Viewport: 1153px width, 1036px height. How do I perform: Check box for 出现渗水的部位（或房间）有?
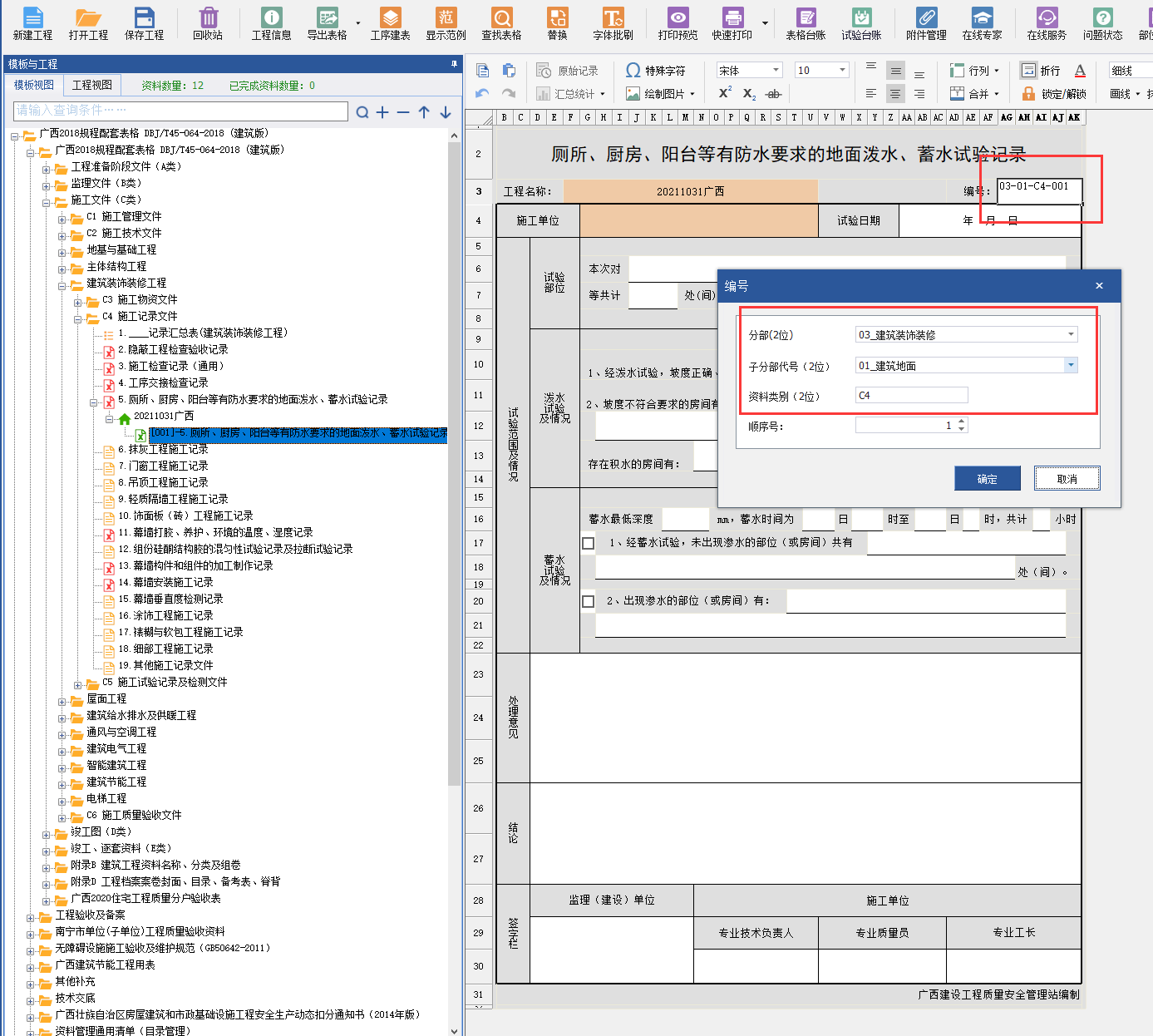[x=589, y=601]
